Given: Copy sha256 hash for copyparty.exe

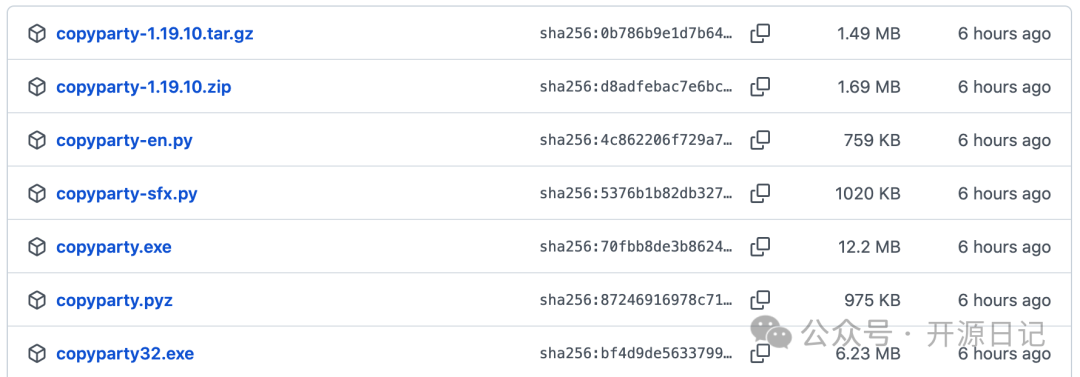Looking at the screenshot, I should (760, 247).
